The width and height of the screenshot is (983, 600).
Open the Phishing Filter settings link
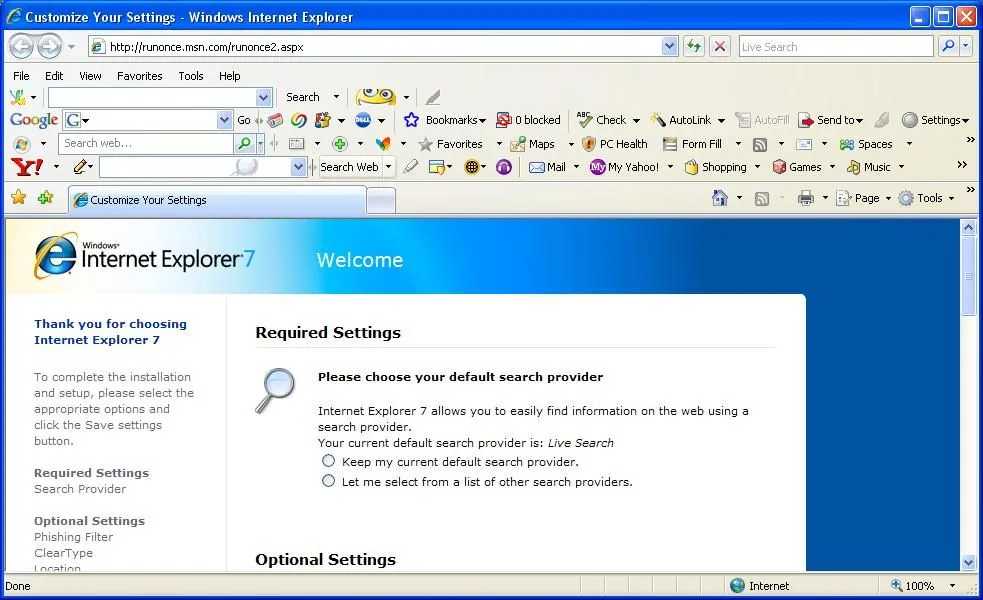click(73, 537)
